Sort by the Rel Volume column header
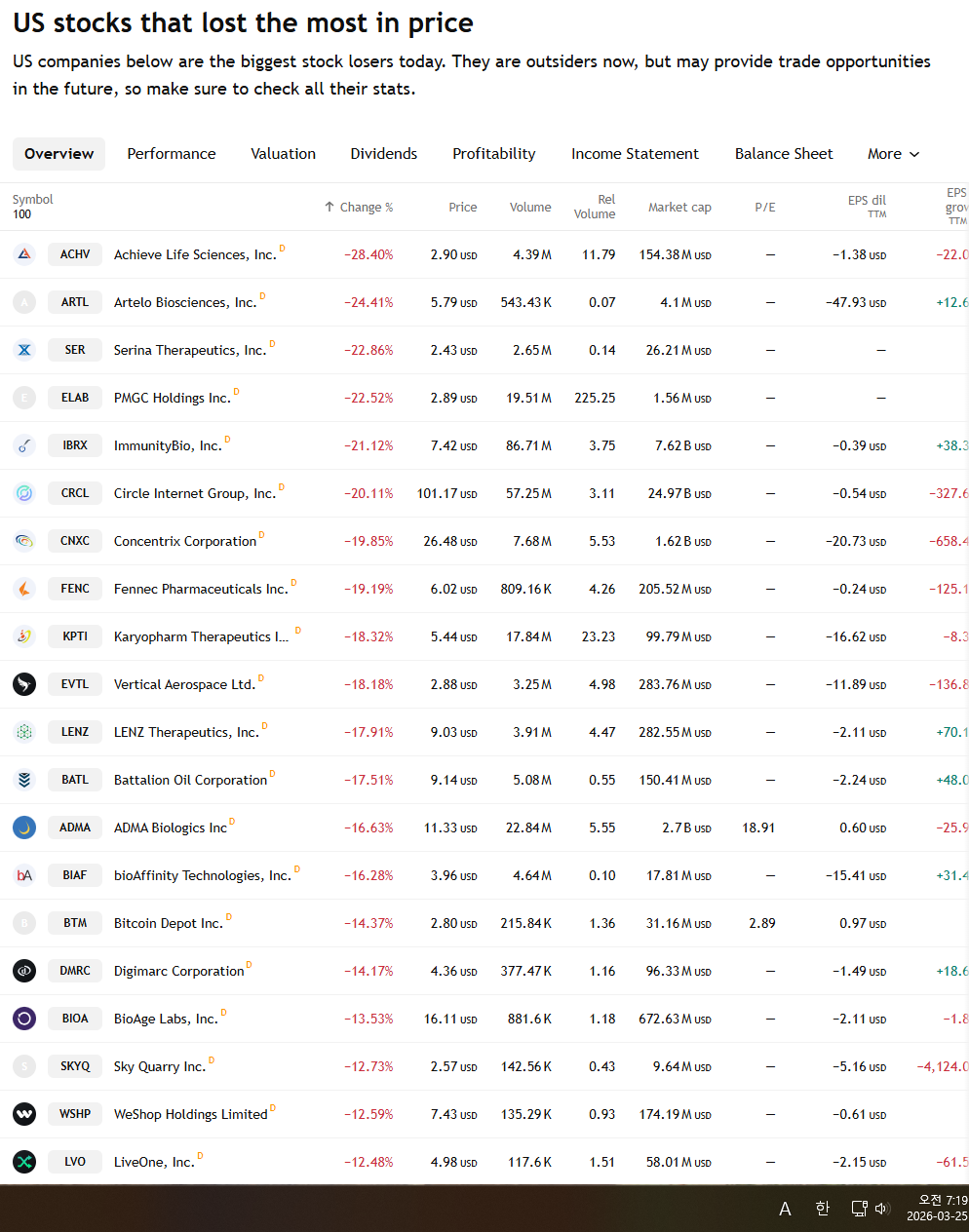The width and height of the screenshot is (969, 1232). [x=595, y=207]
